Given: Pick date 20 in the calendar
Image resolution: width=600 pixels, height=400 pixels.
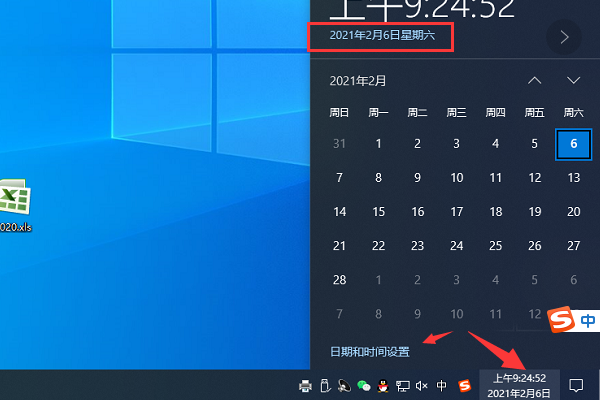Looking at the screenshot, I should tap(573, 212).
